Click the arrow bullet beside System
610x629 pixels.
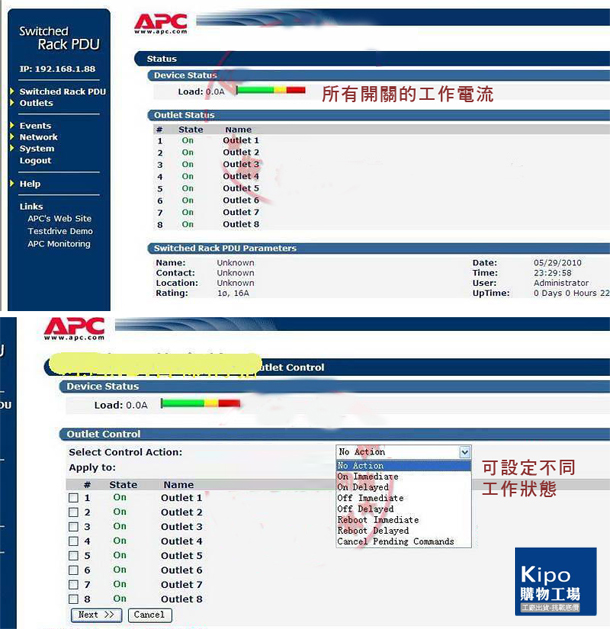[10, 149]
